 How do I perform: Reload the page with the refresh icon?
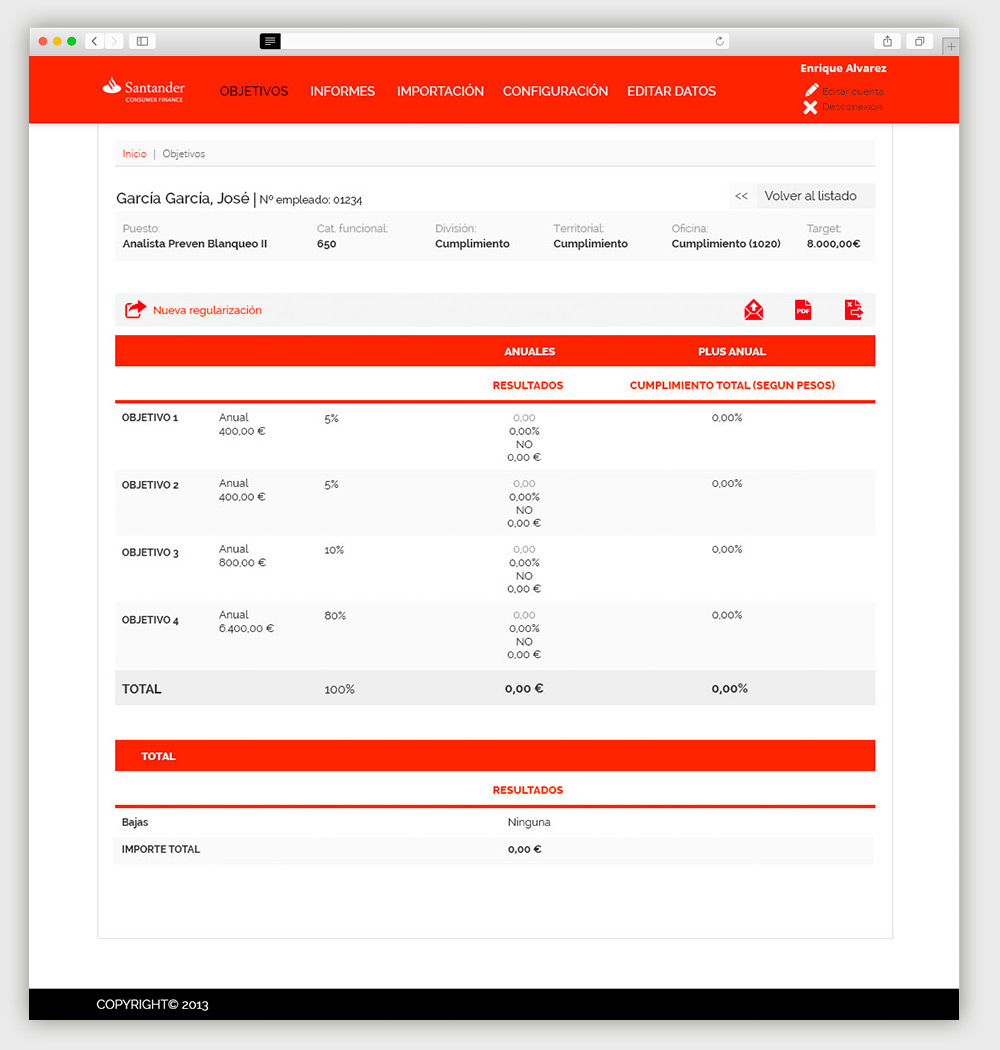click(719, 41)
